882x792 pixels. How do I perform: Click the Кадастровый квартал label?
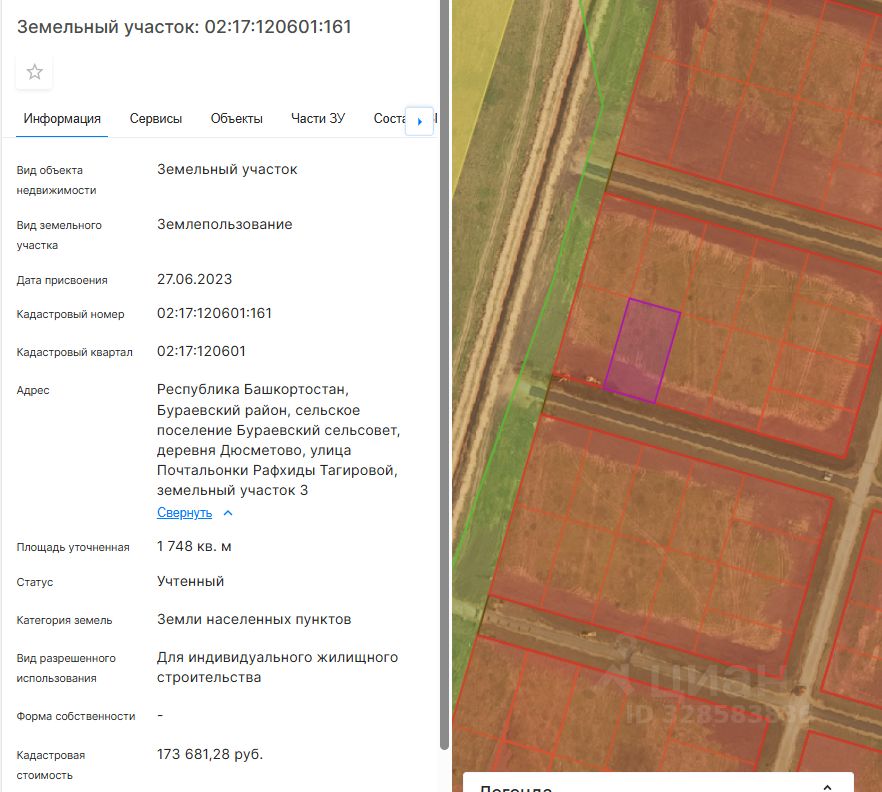pos(74,352)
